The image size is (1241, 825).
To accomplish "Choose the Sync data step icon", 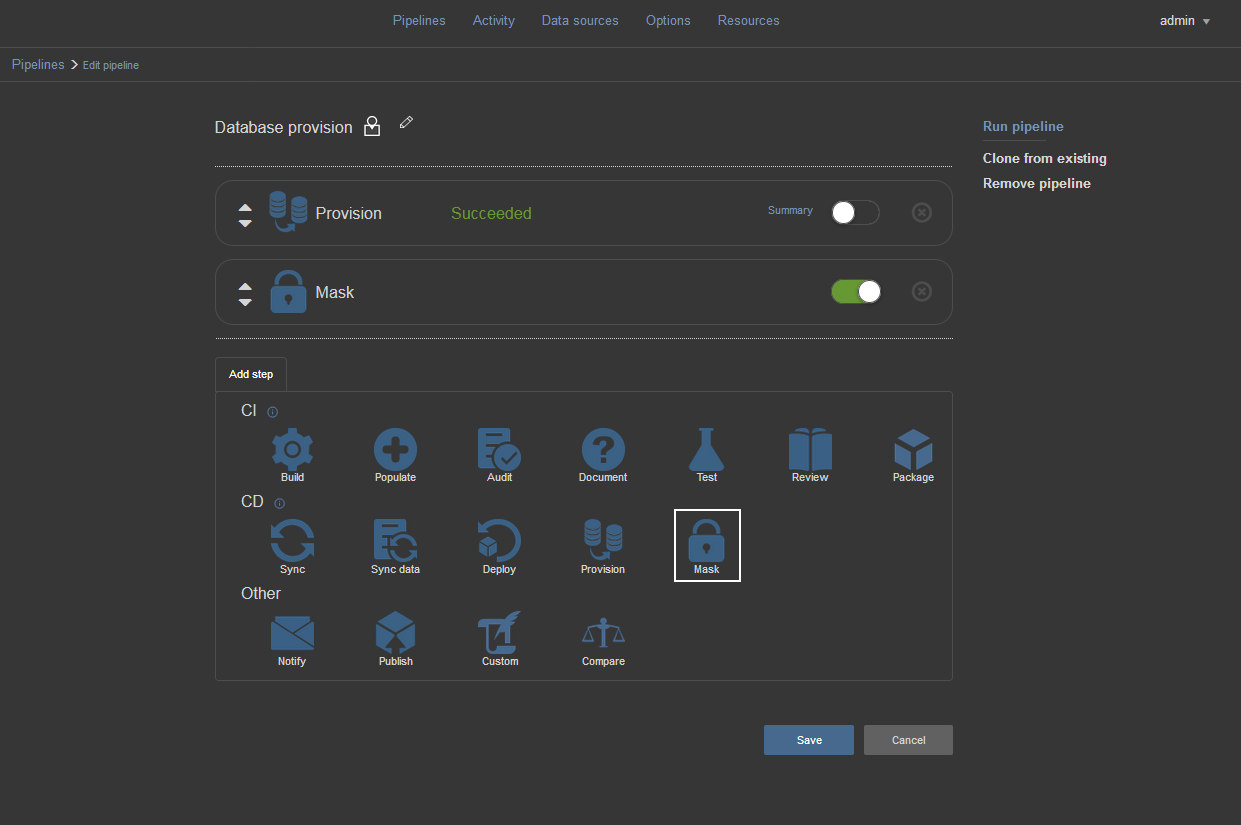I will pyautogui.click(x=395, y=542).
